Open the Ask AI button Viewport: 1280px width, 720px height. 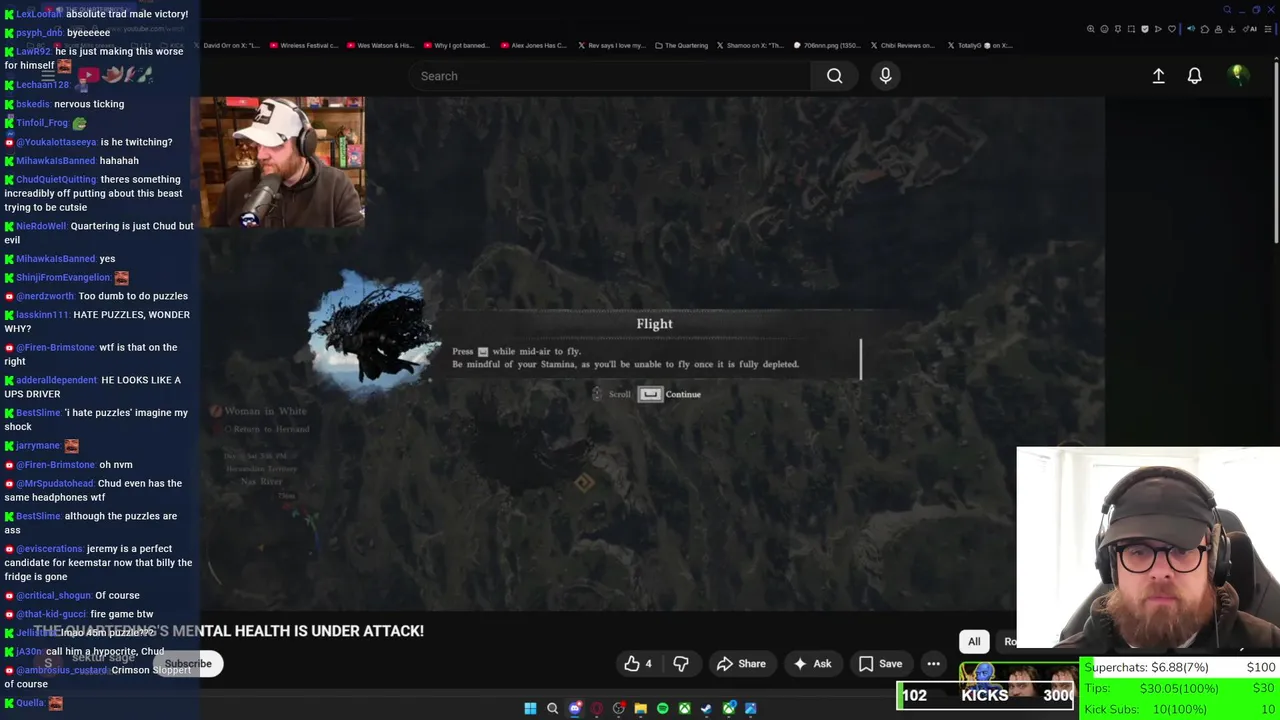[x=812, y=663]
